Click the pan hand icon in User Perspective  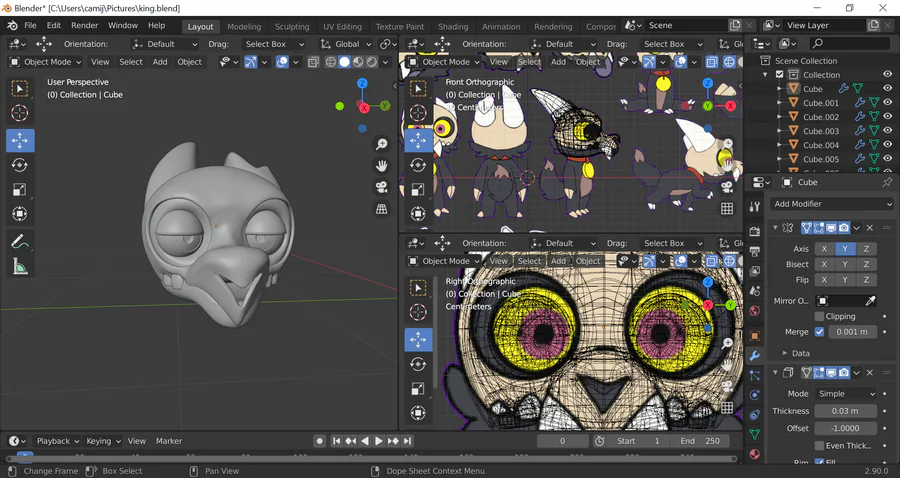tap(381, 166)
